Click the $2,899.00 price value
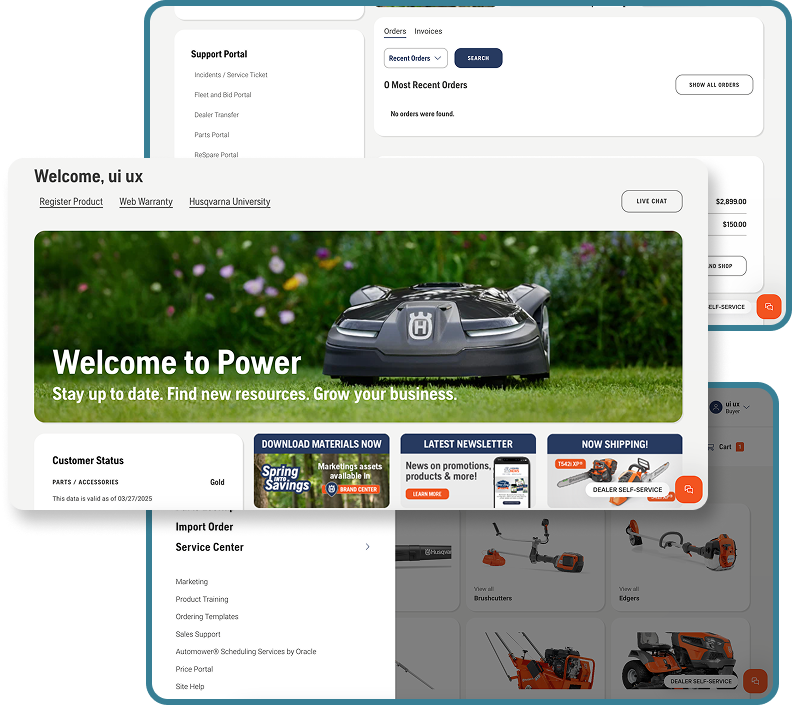Screen dimensions: 792x705 (731, 202)
